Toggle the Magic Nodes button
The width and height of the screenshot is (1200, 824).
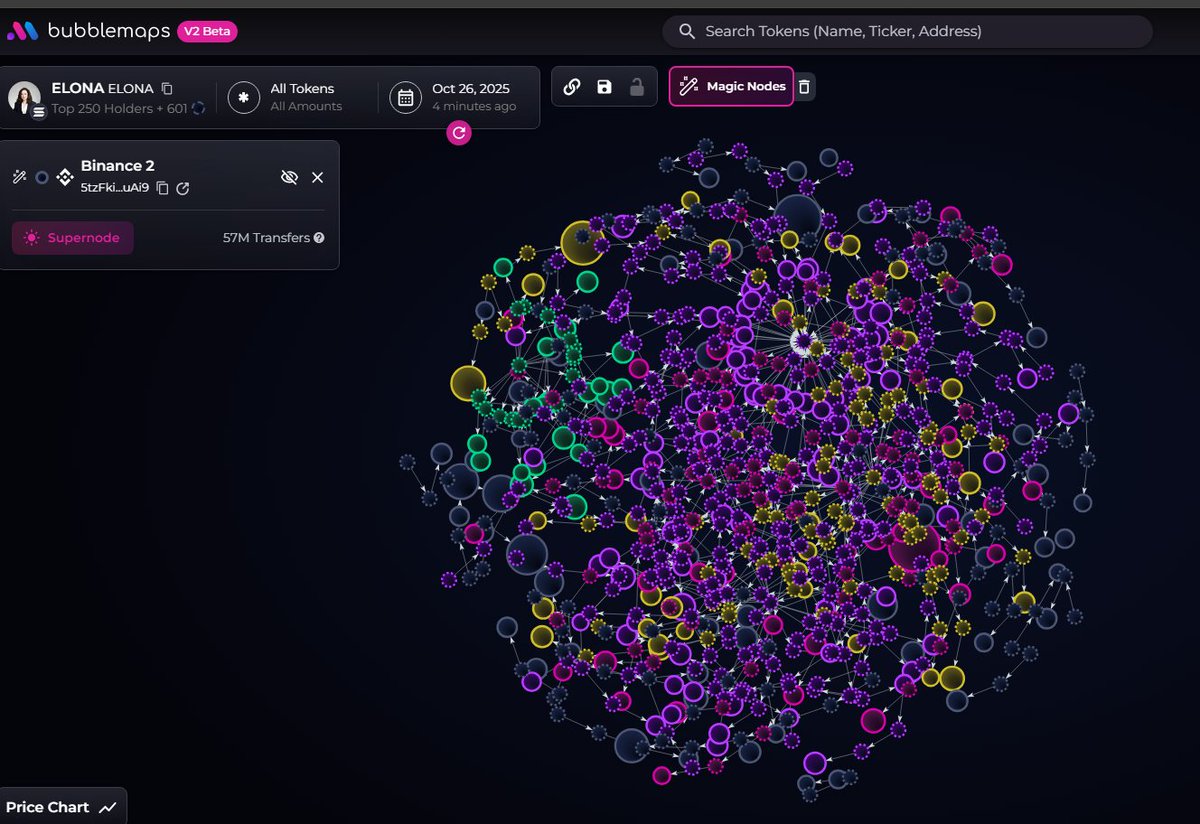tap(731, 87)
